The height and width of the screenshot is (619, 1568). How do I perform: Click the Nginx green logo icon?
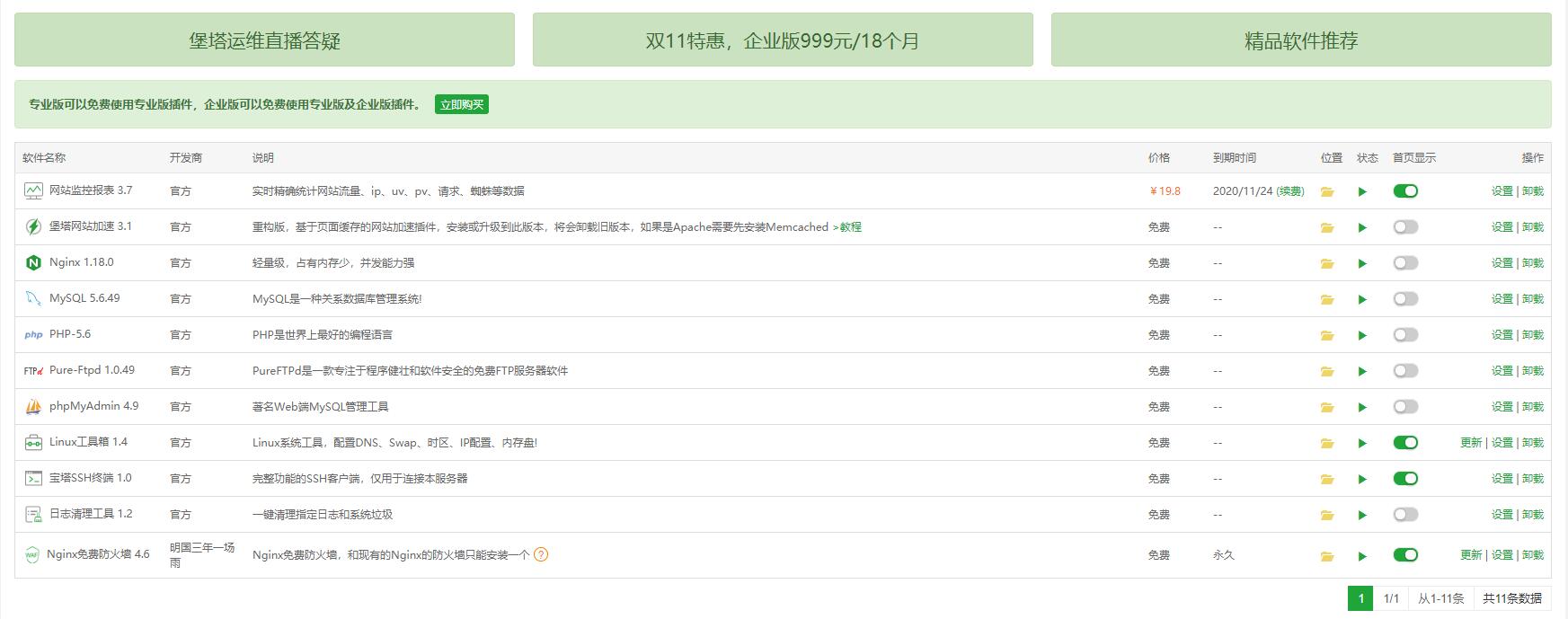pyautogui.click(x=33, y=262)
